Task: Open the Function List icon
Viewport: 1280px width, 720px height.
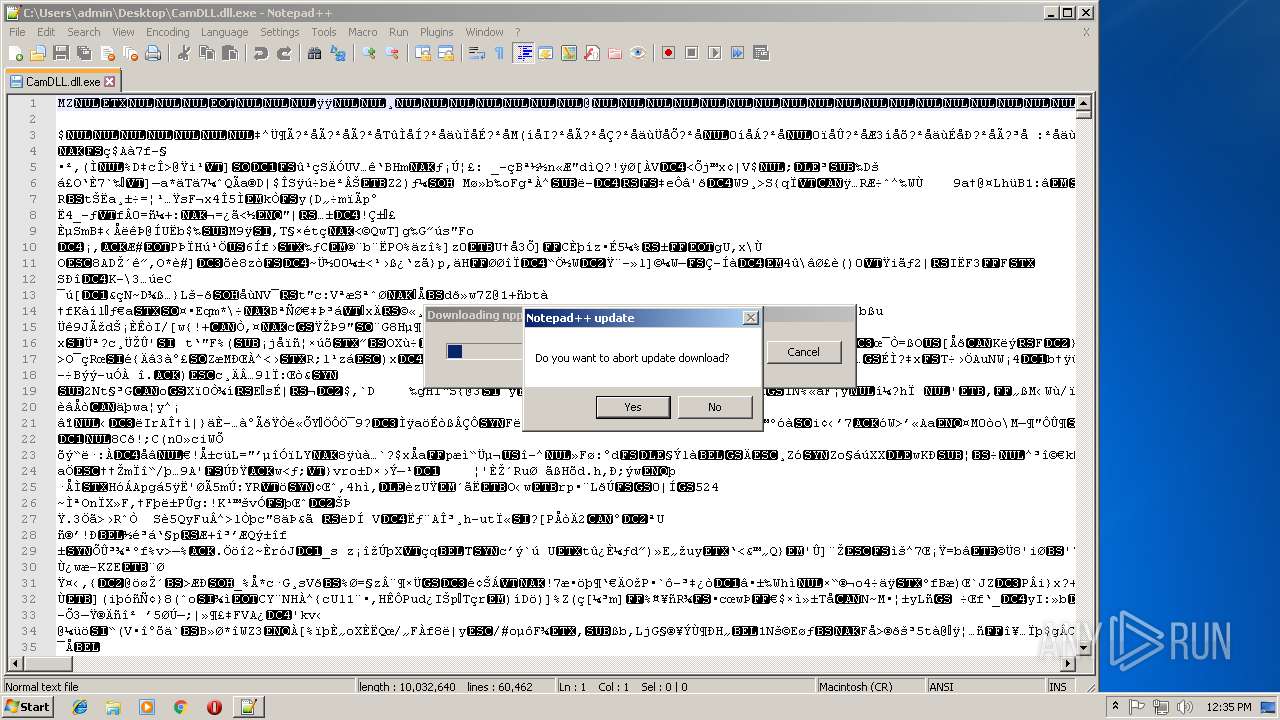Action: [592, 53]
